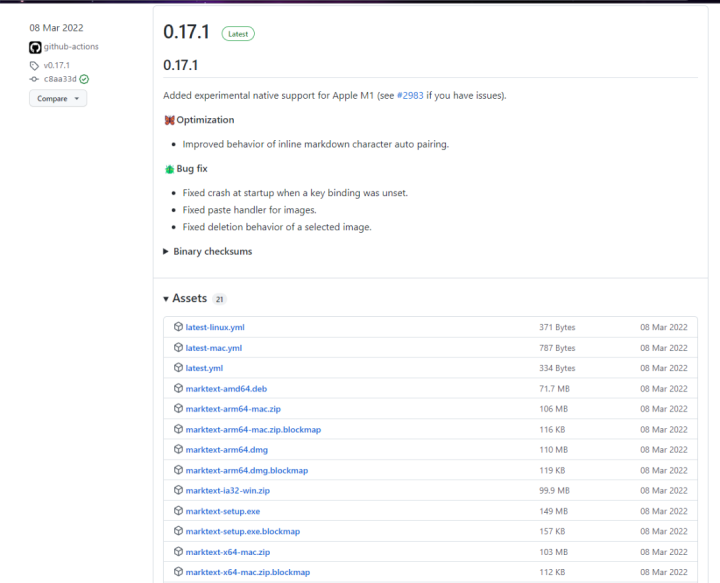Open the v0.17.1 tag link
This screenshot has width=720, height=583.
[56, 65]
